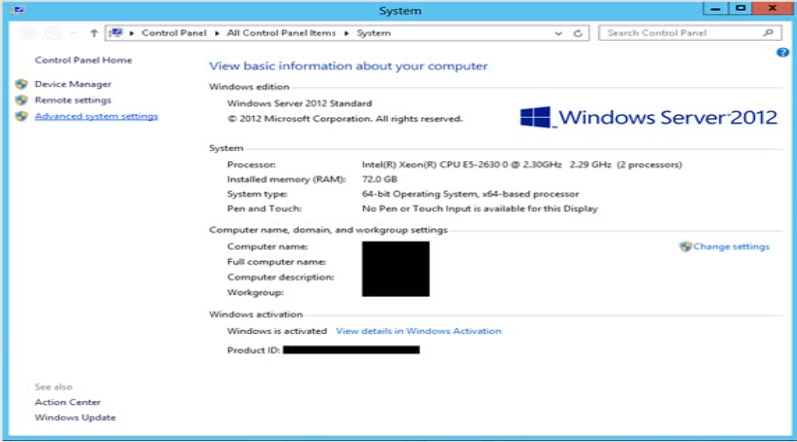Click Change settings link
This screenshot has height=442, width=797.
(731, 247)
